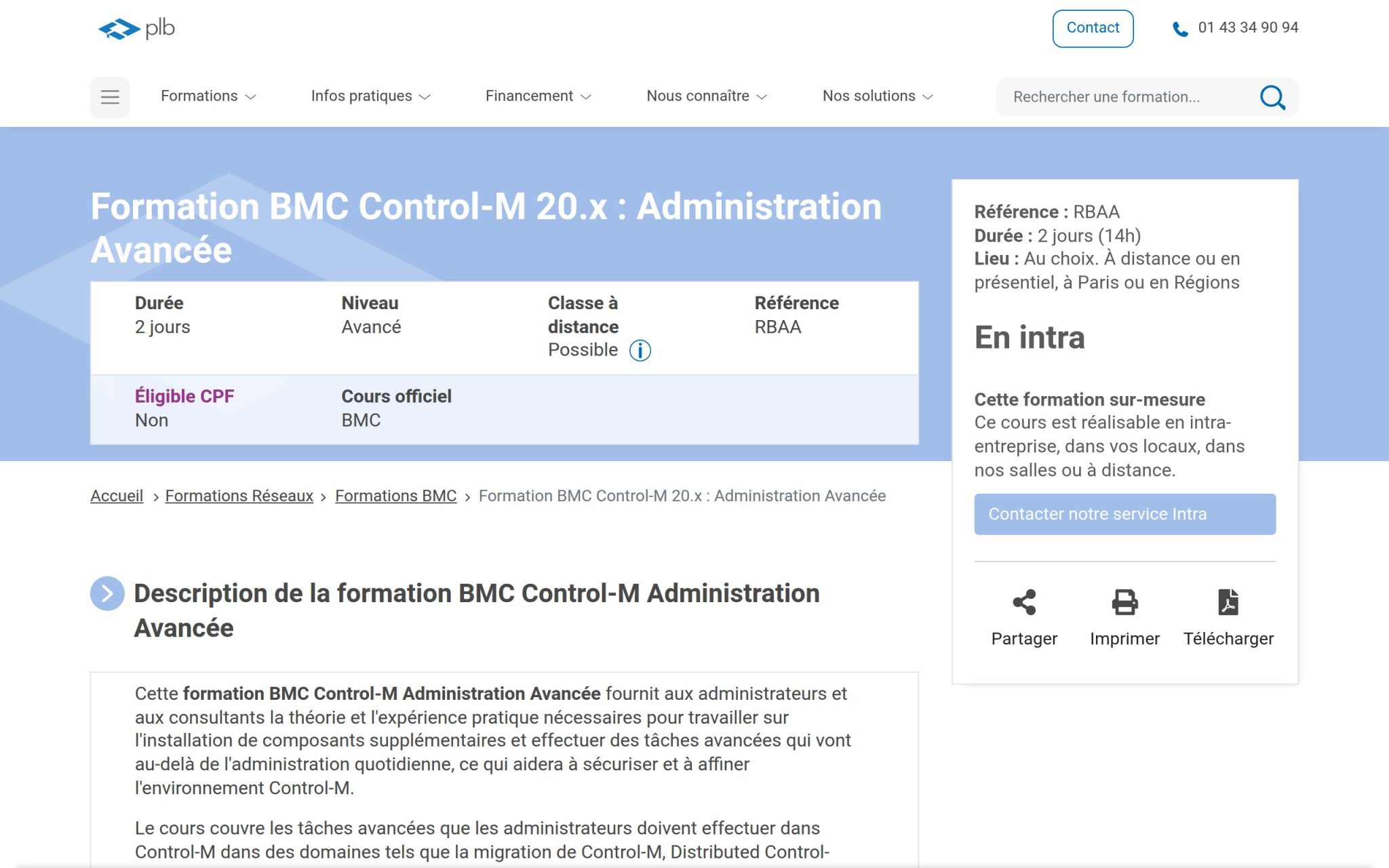The image size is (1389, 868).
Task: Go to the Accueil breadcrumb link
Action: [117, 496]
